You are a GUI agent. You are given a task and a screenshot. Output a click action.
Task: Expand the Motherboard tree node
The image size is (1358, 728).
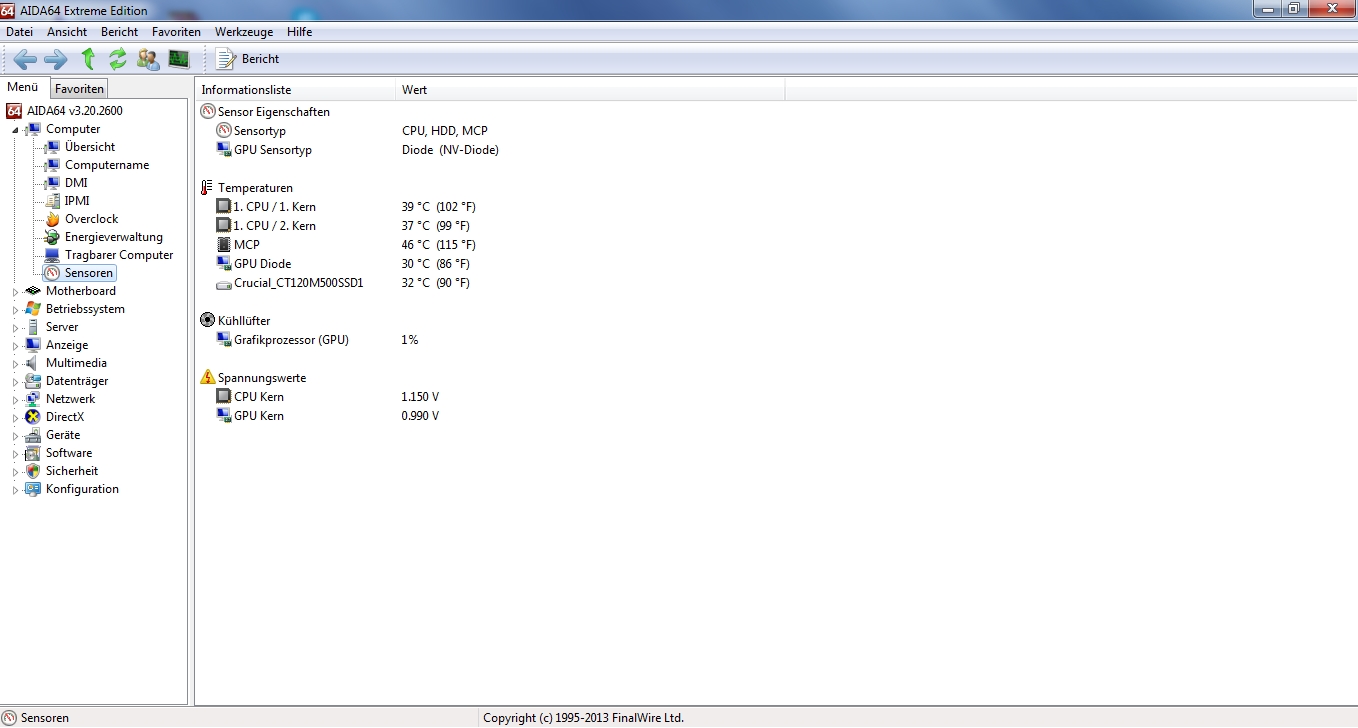[15, 291]
